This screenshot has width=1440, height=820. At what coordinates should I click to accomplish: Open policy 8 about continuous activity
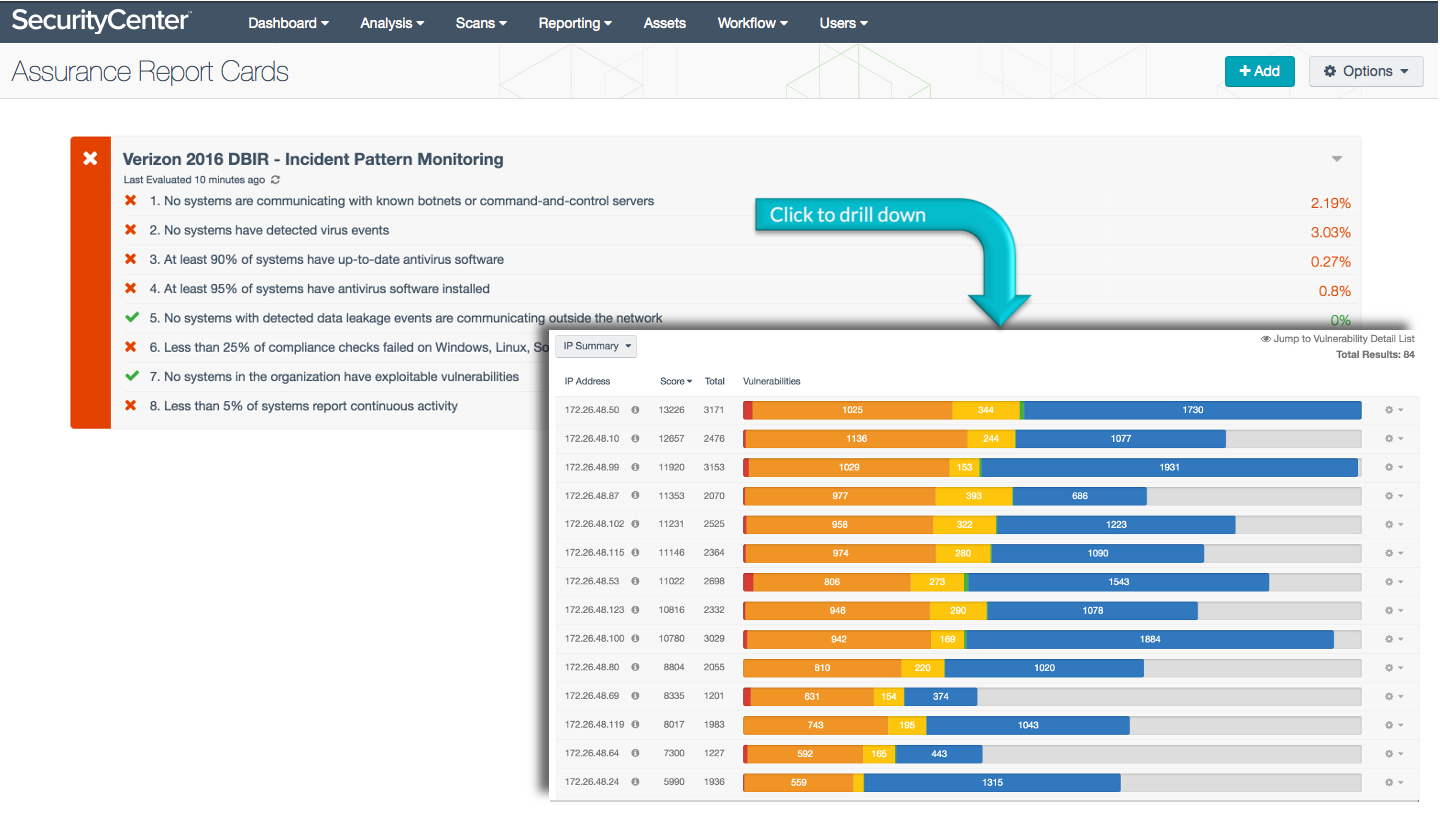click(304, 406)
